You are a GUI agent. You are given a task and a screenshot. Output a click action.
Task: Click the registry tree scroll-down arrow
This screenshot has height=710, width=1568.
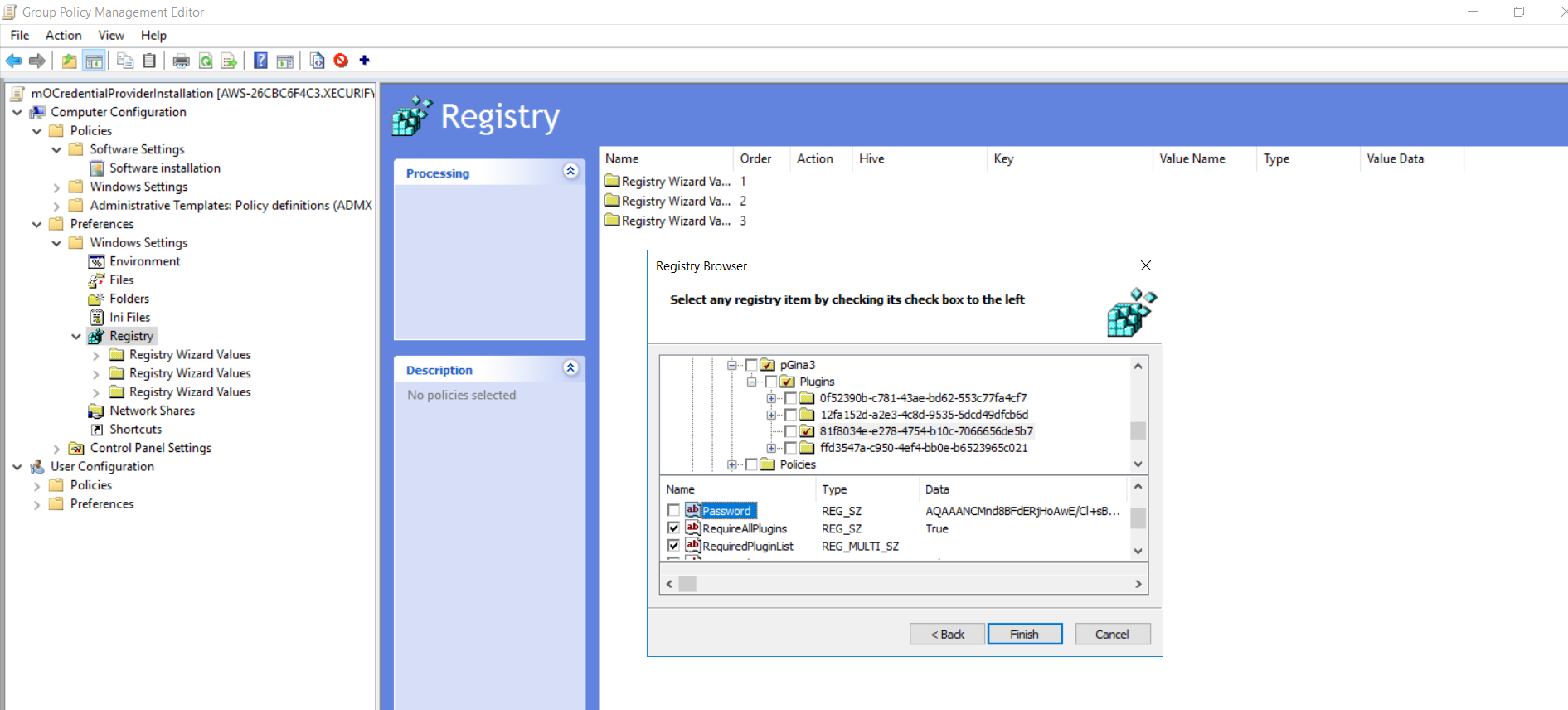coord(1138,464)
